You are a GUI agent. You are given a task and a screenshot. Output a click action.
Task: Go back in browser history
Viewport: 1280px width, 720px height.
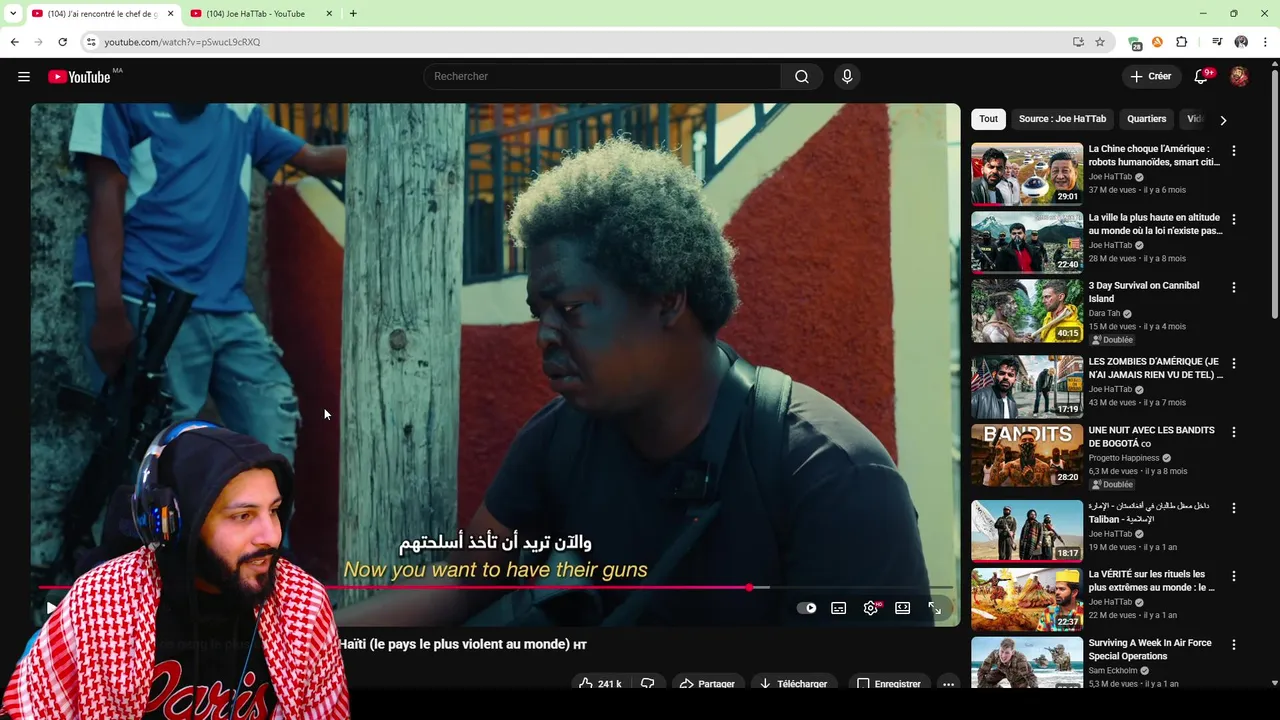[14, 42]
